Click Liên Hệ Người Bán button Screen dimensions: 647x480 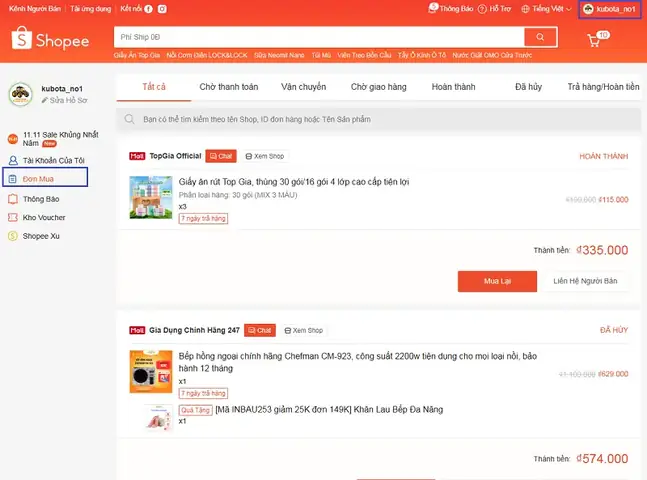click(x=585, y=281)
